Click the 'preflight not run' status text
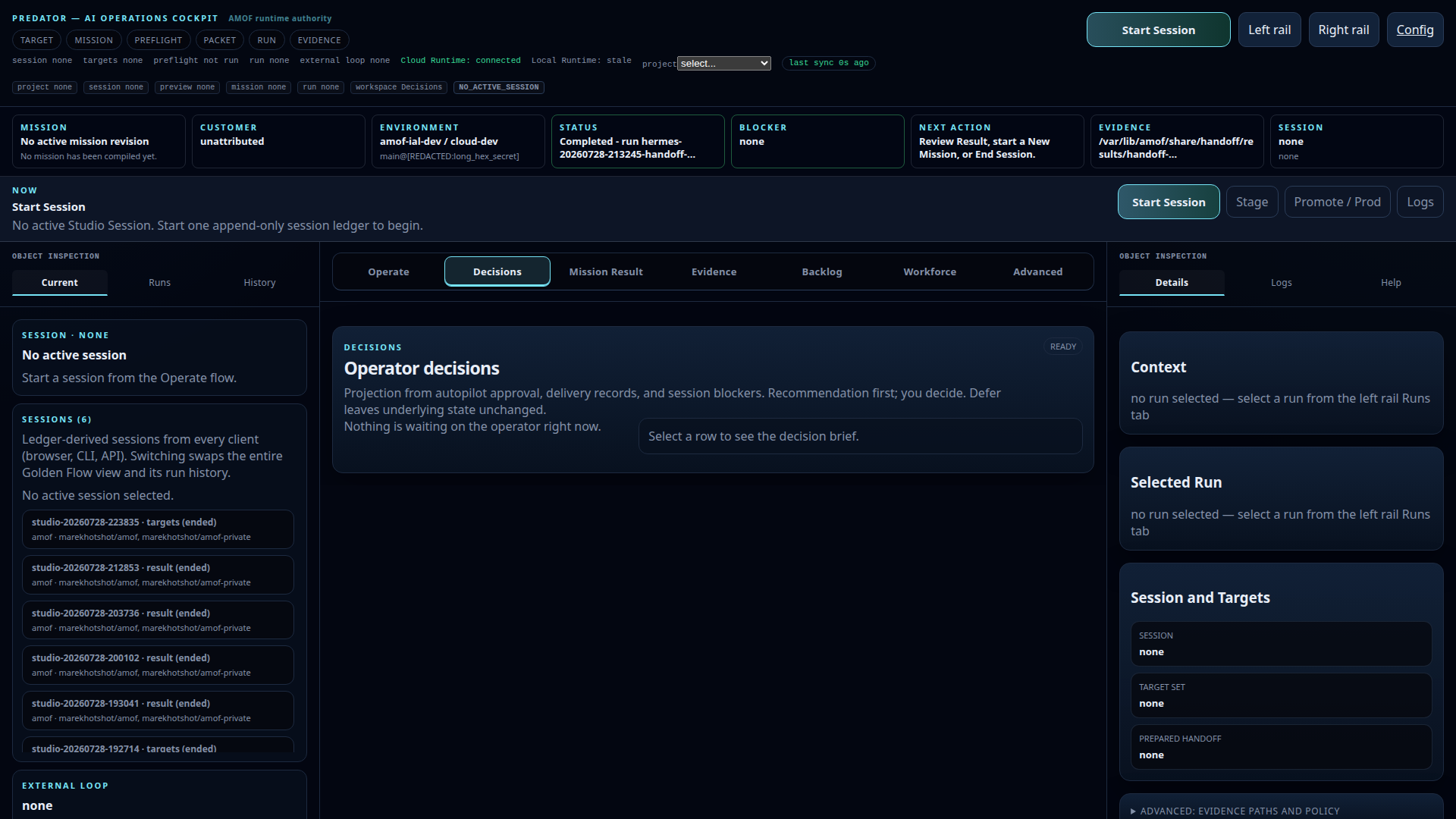Screen dimensions: 1456x819 click(x=196, y=61)
